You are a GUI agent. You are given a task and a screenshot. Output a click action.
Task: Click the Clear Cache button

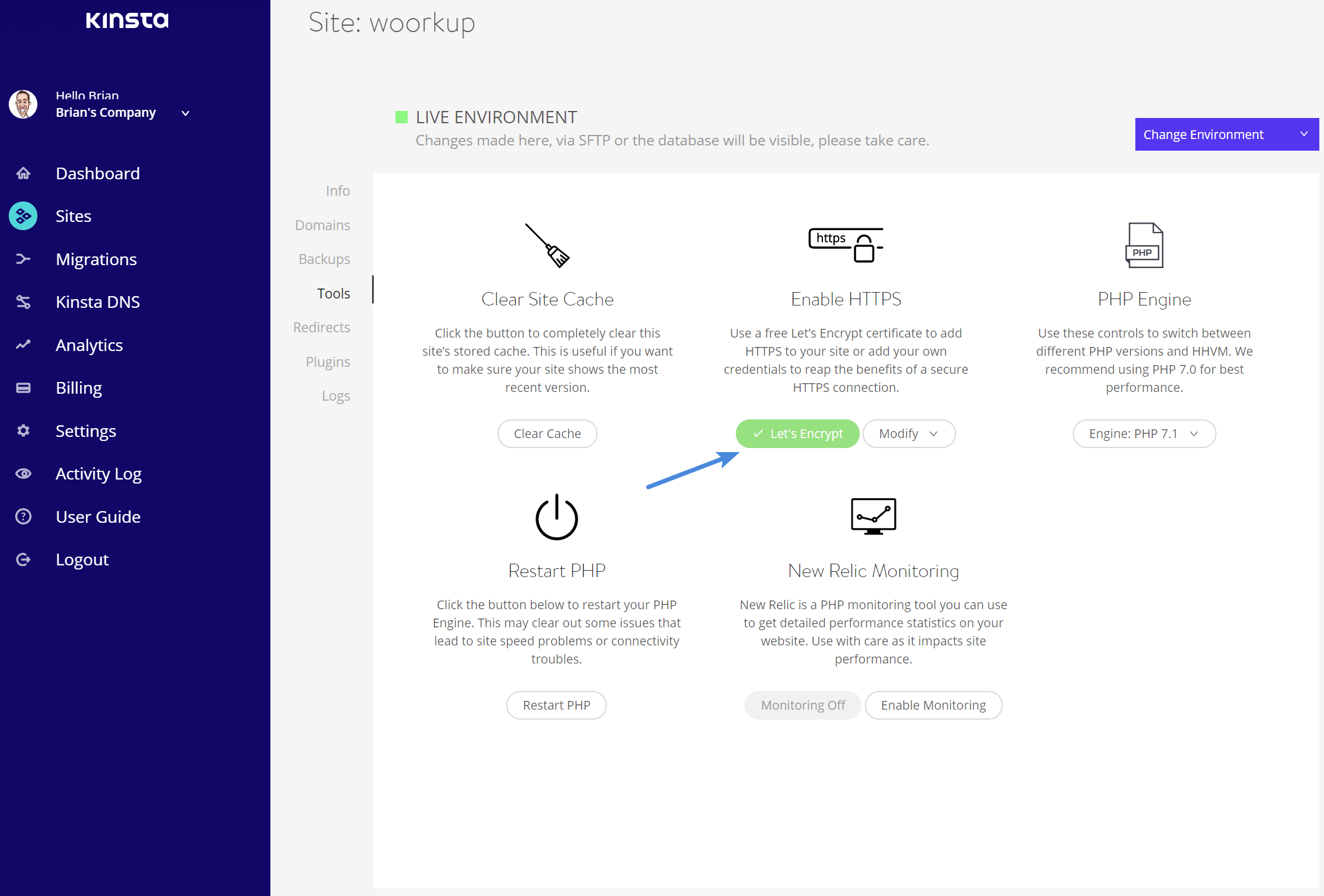pyautogui.click(x=547, y=434)
